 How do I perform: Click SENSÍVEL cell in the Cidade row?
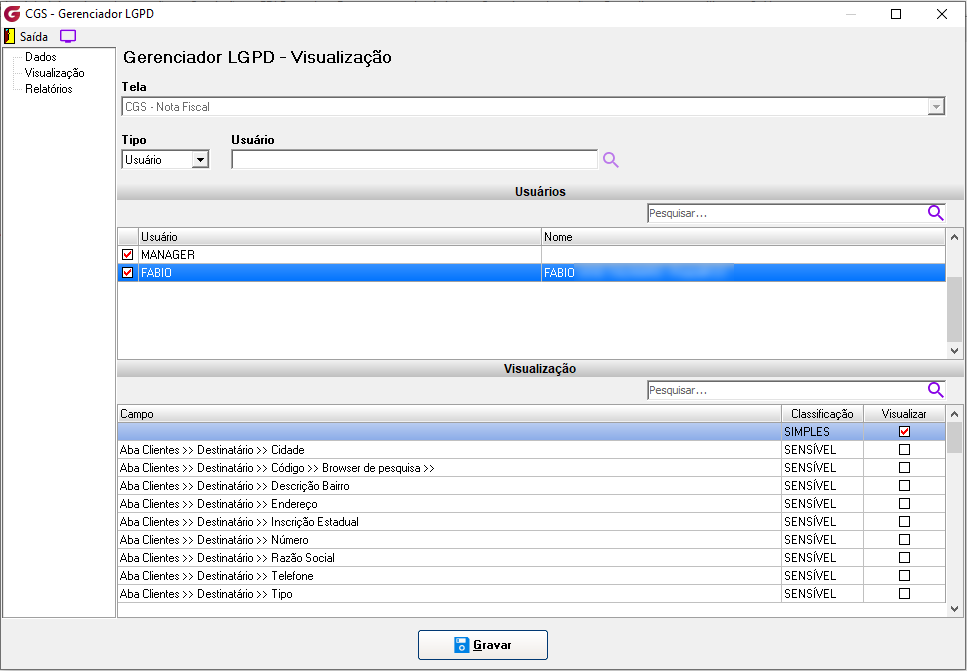coord(822,450)
